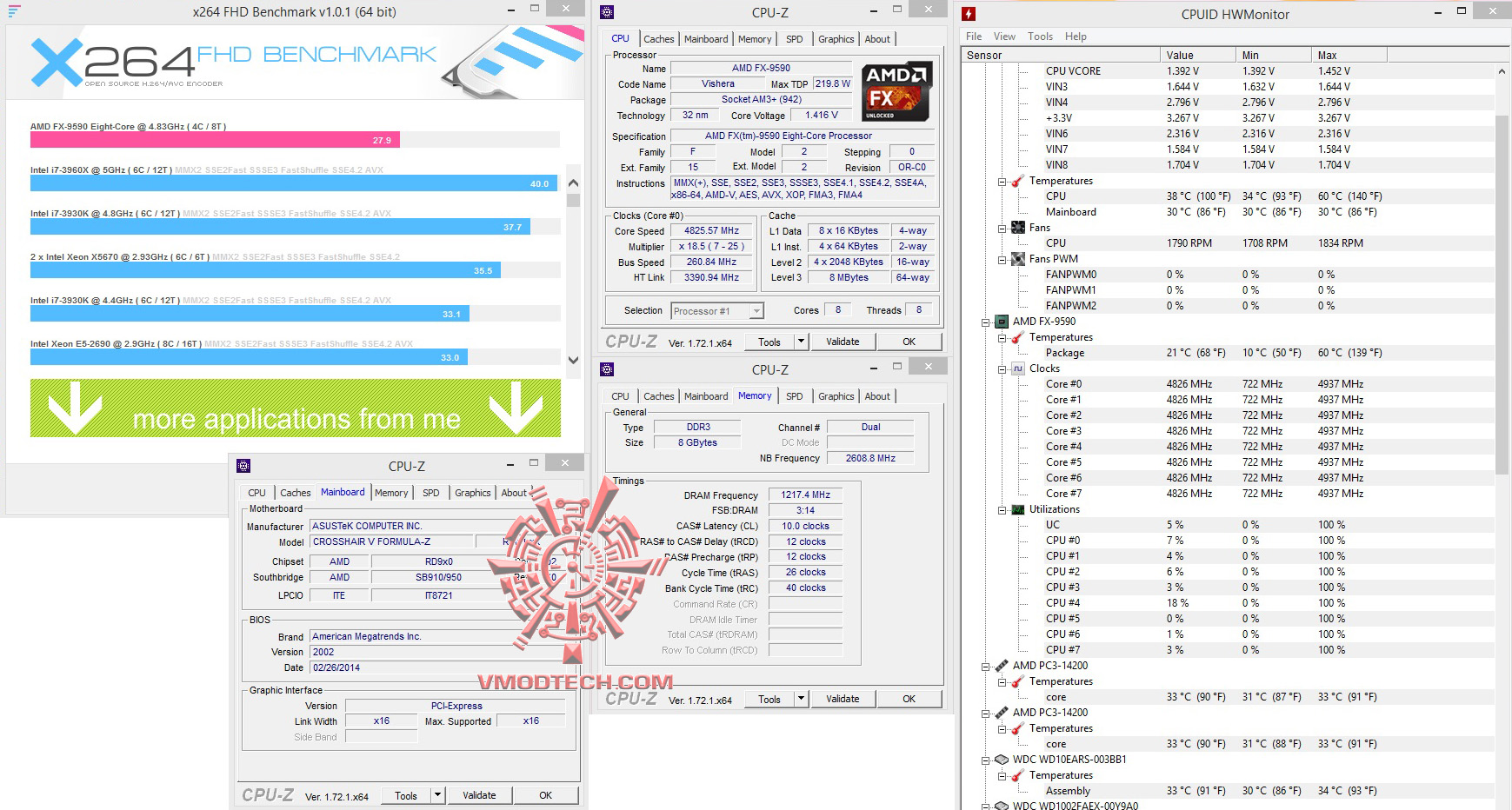
Task: Click the AMD FX Unlocked logo in CPU-Z
Action: pos(897,91)
